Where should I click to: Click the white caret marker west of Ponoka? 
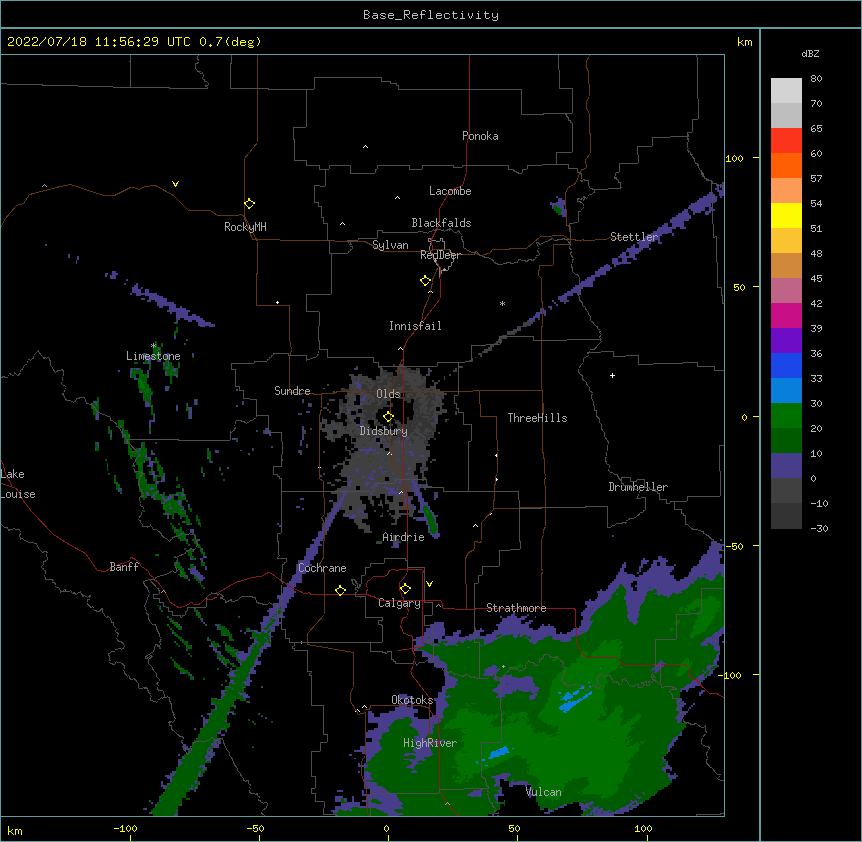tap(365, 147)
